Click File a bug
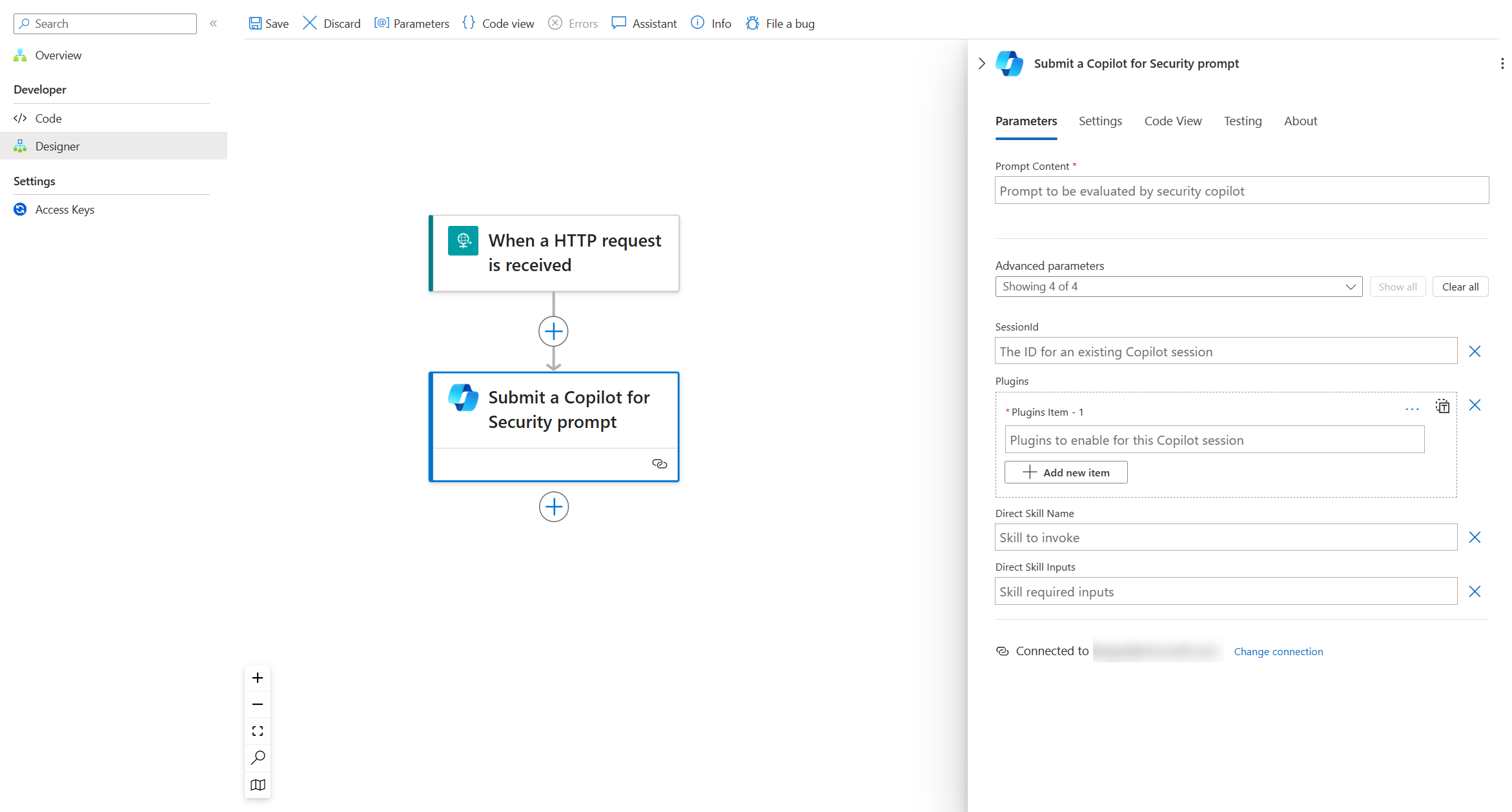This screenshot has height=812, width=1512. click(x=781, y=23)
